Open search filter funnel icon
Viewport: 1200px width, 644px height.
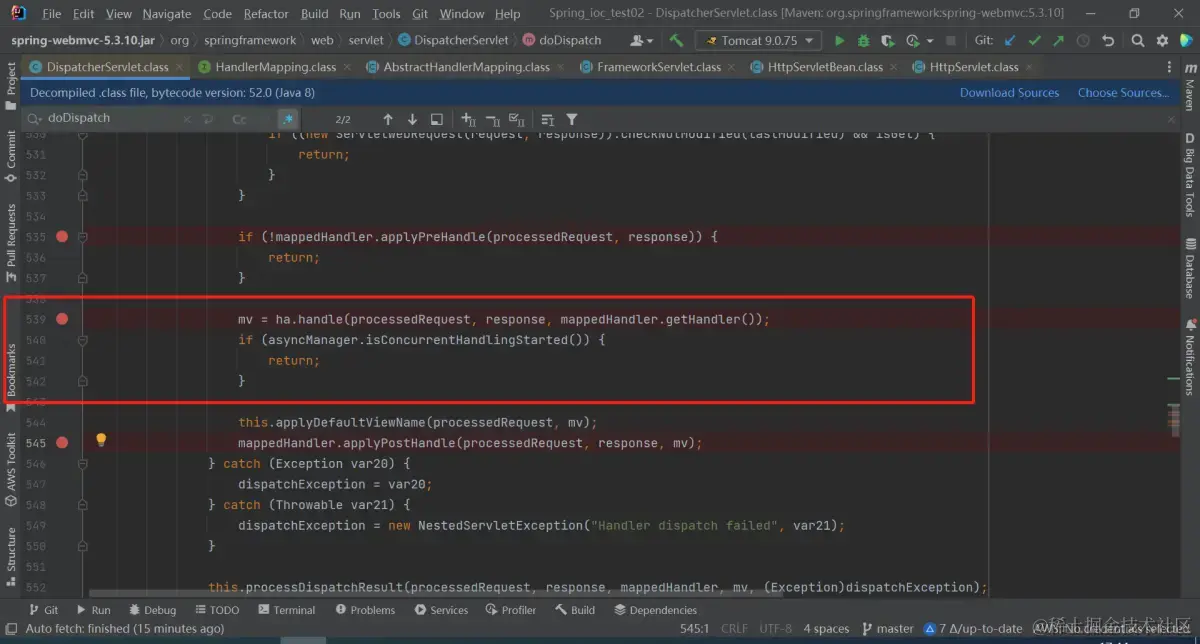tap(571, 119)
